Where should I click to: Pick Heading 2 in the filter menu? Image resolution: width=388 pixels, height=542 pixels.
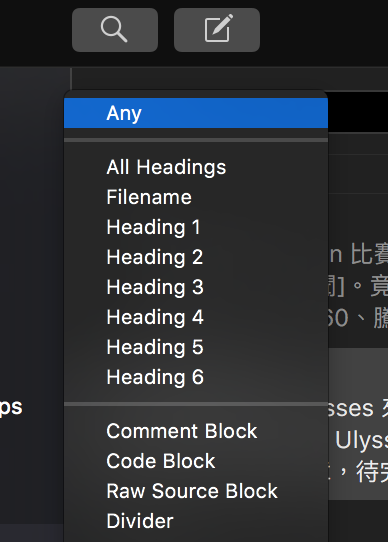coord(196,257)
